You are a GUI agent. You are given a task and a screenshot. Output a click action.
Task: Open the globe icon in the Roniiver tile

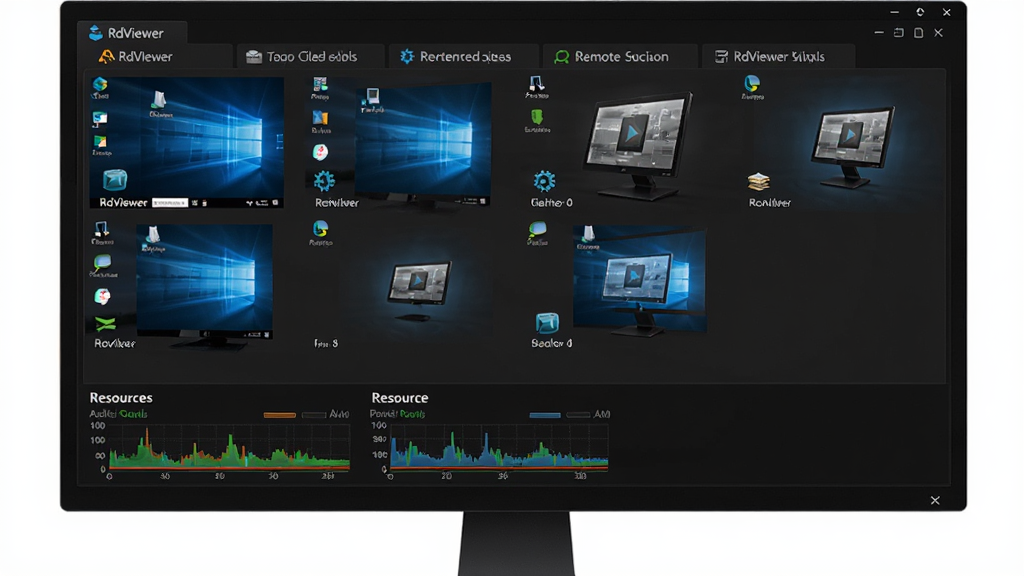752,83
